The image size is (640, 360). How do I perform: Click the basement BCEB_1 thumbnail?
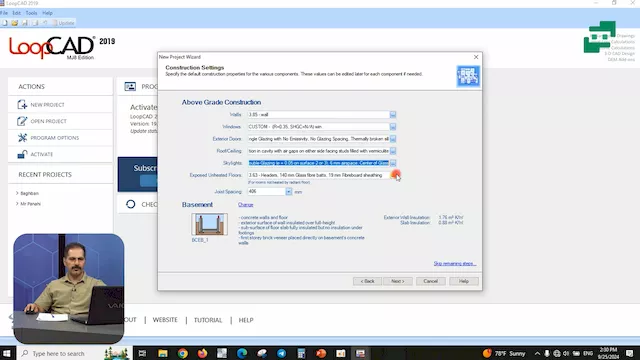209,224
